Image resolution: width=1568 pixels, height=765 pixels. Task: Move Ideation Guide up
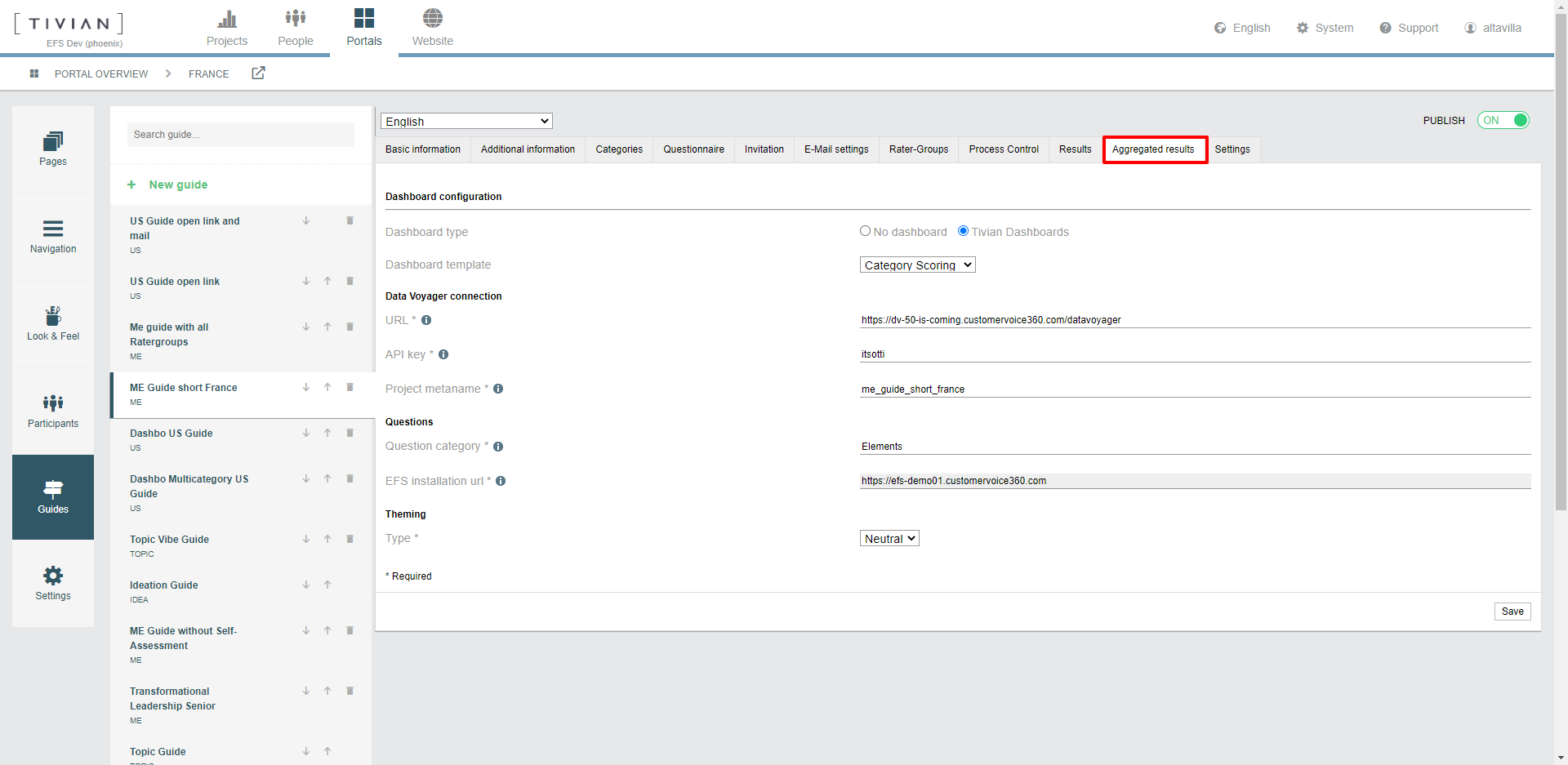point(327,585)
